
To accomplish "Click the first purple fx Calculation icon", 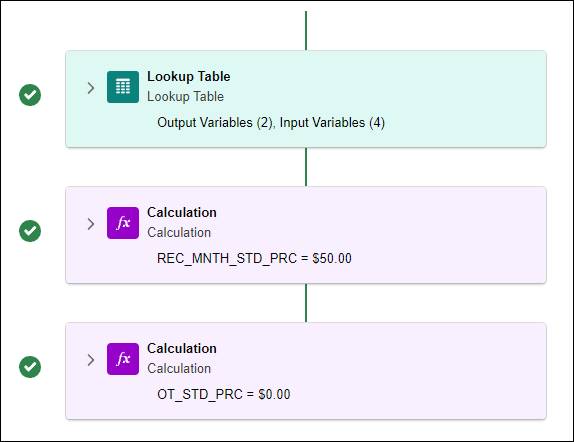I will (123, 223).
